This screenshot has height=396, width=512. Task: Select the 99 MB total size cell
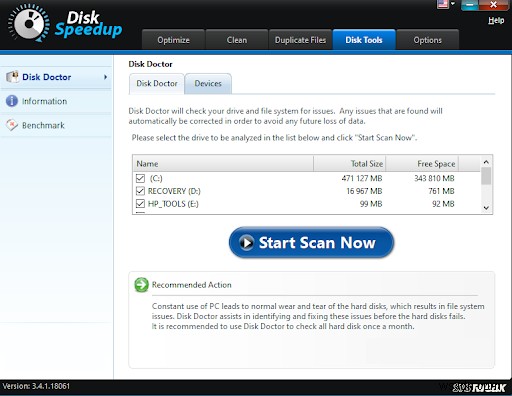pyautogui.click(x=371, y=204)
